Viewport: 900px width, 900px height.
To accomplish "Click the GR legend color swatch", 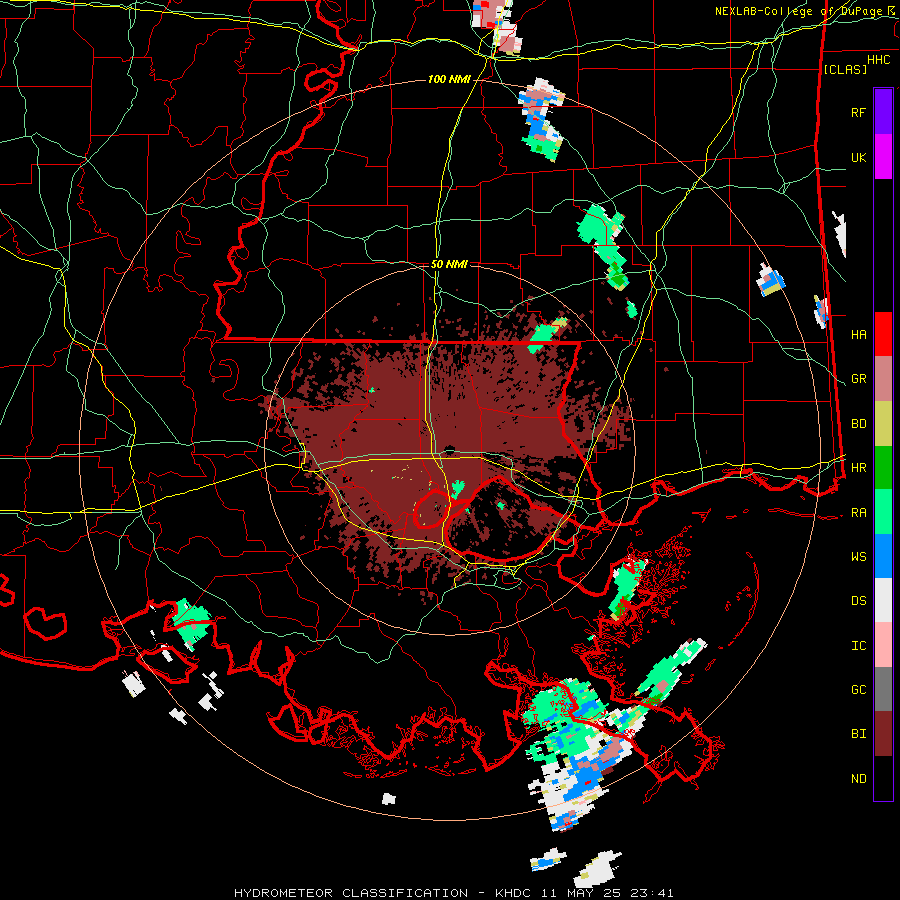I will tap(883, 379).
